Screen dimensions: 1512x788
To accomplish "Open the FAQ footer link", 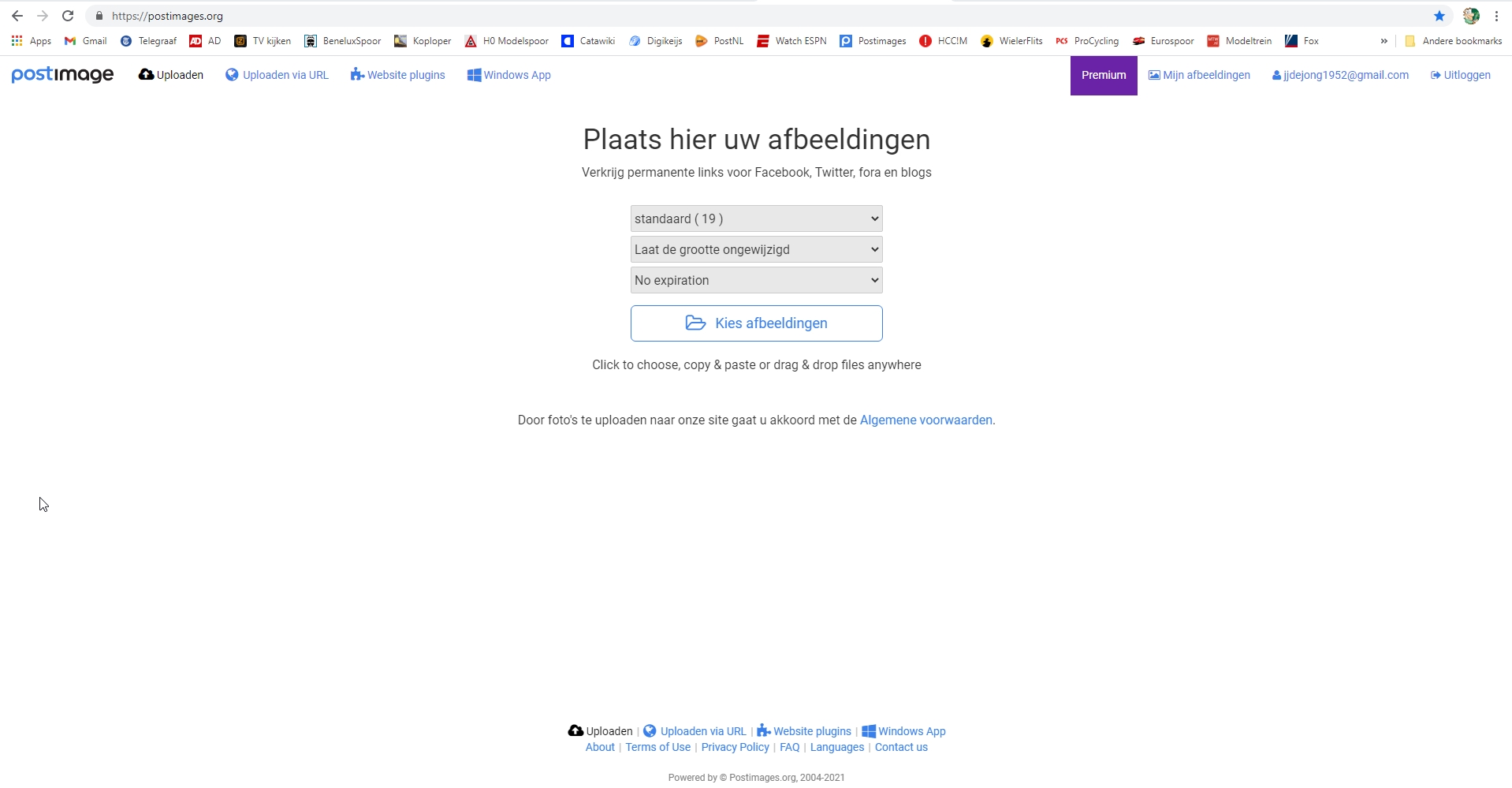I will 789,747.
